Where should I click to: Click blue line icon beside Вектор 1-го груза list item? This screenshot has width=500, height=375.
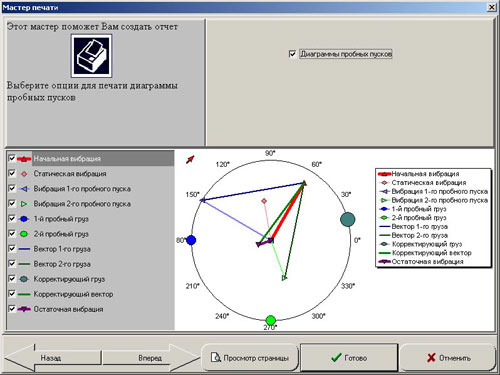coord(24,249)
